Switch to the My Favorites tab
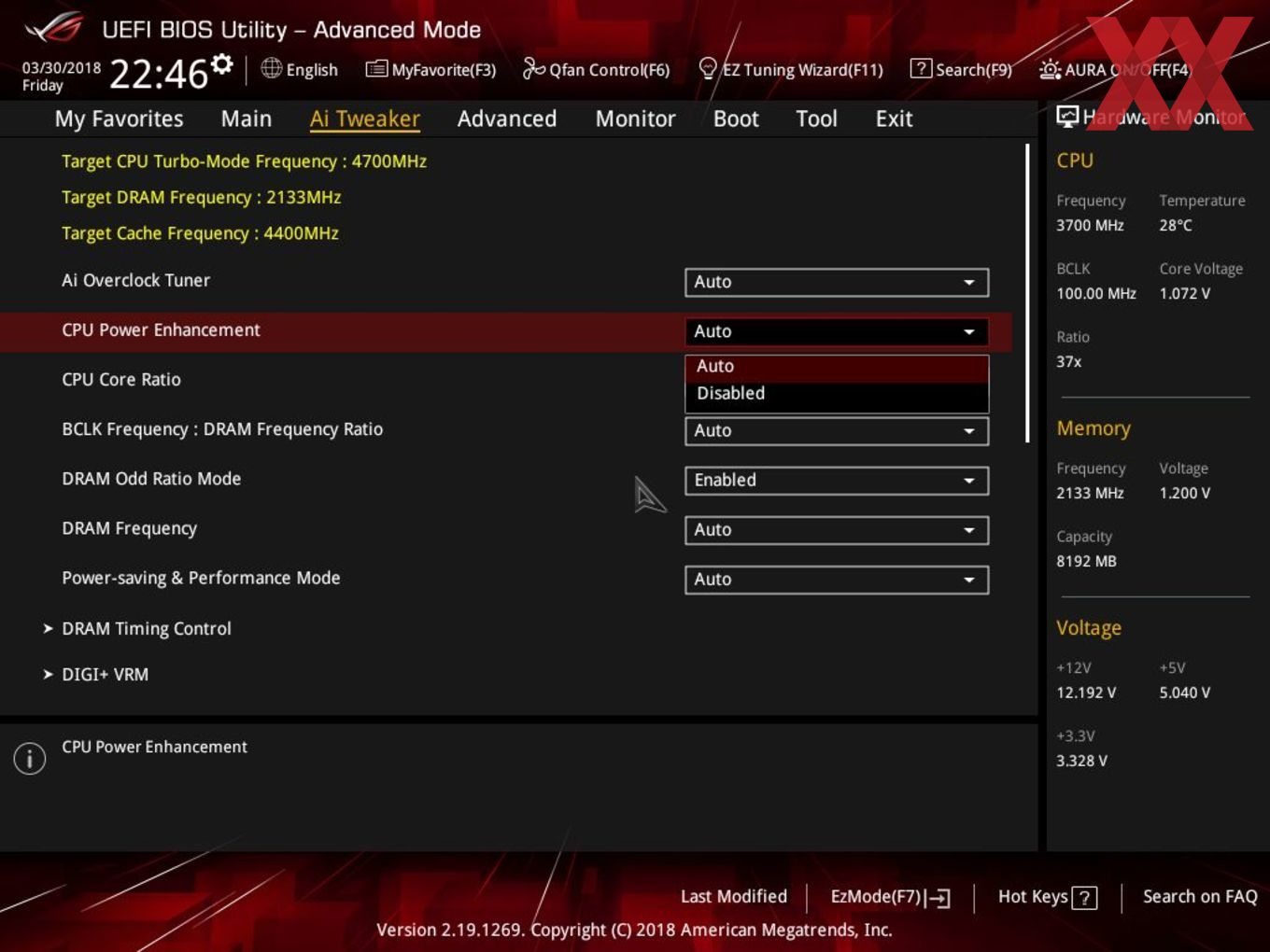The width and height of the screenshot is (1270, 952). coord(119,119)
